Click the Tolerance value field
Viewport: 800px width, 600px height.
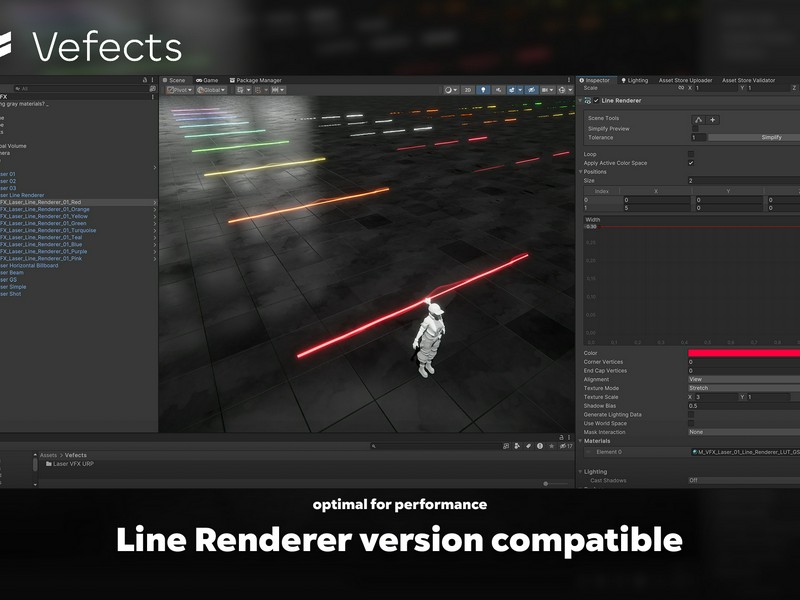coord(699,137)
